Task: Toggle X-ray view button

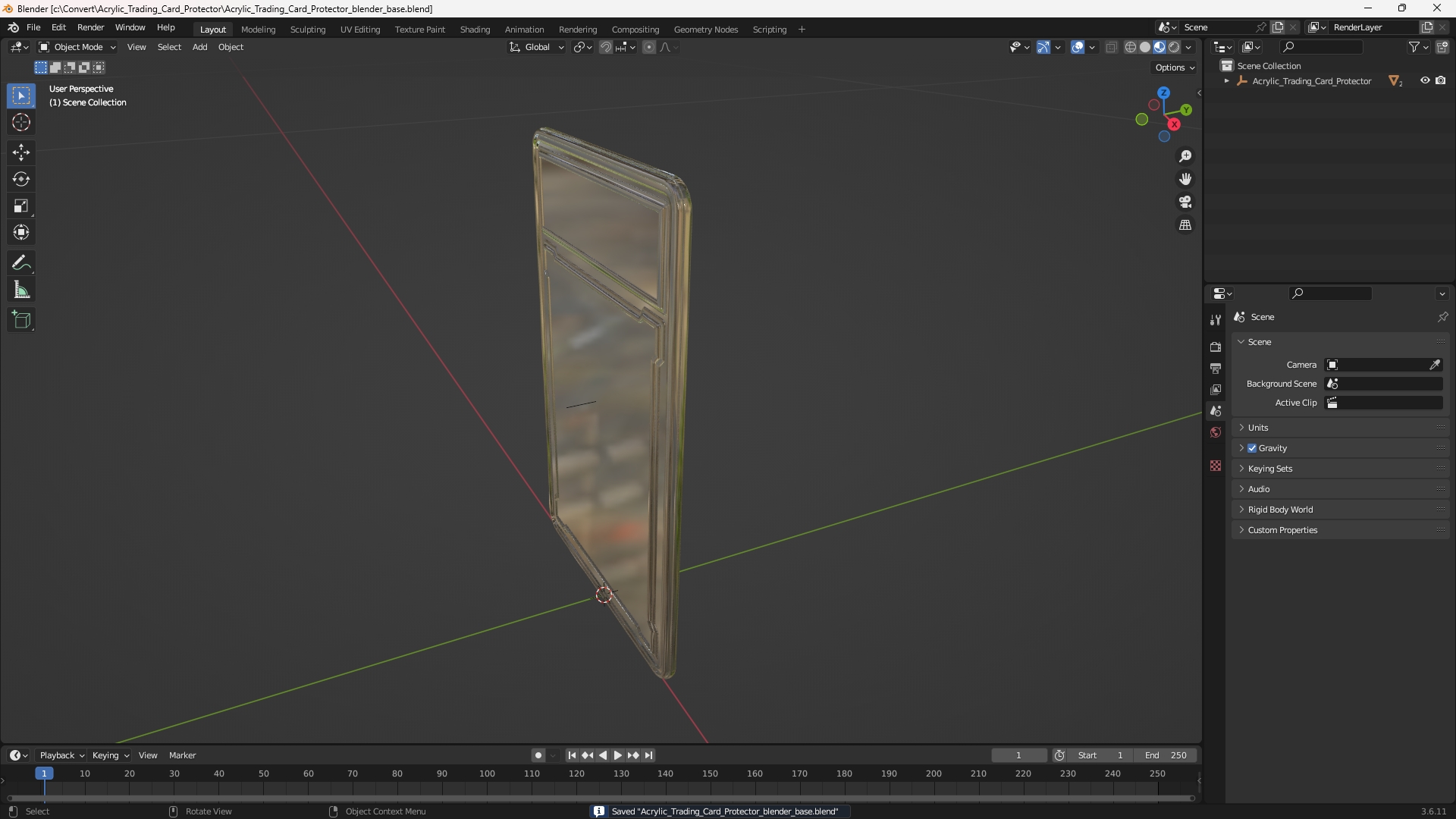Action: (1112, 47)
